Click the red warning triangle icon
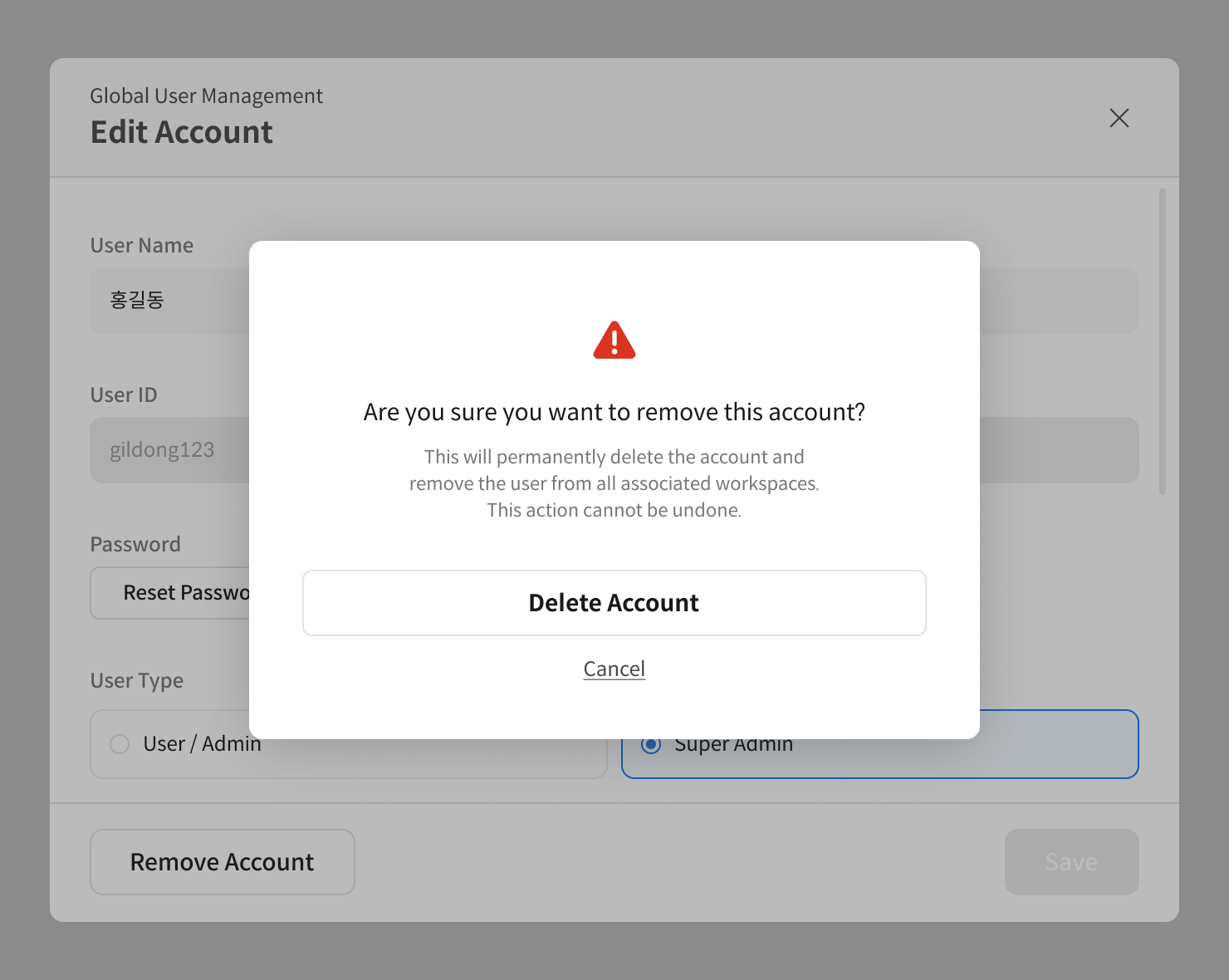1229x980 pixels. click(x=614, y=341)
